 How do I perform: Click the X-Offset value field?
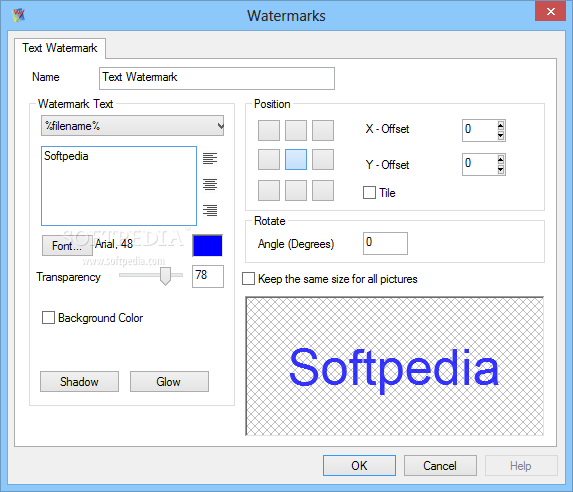[479, 130]
